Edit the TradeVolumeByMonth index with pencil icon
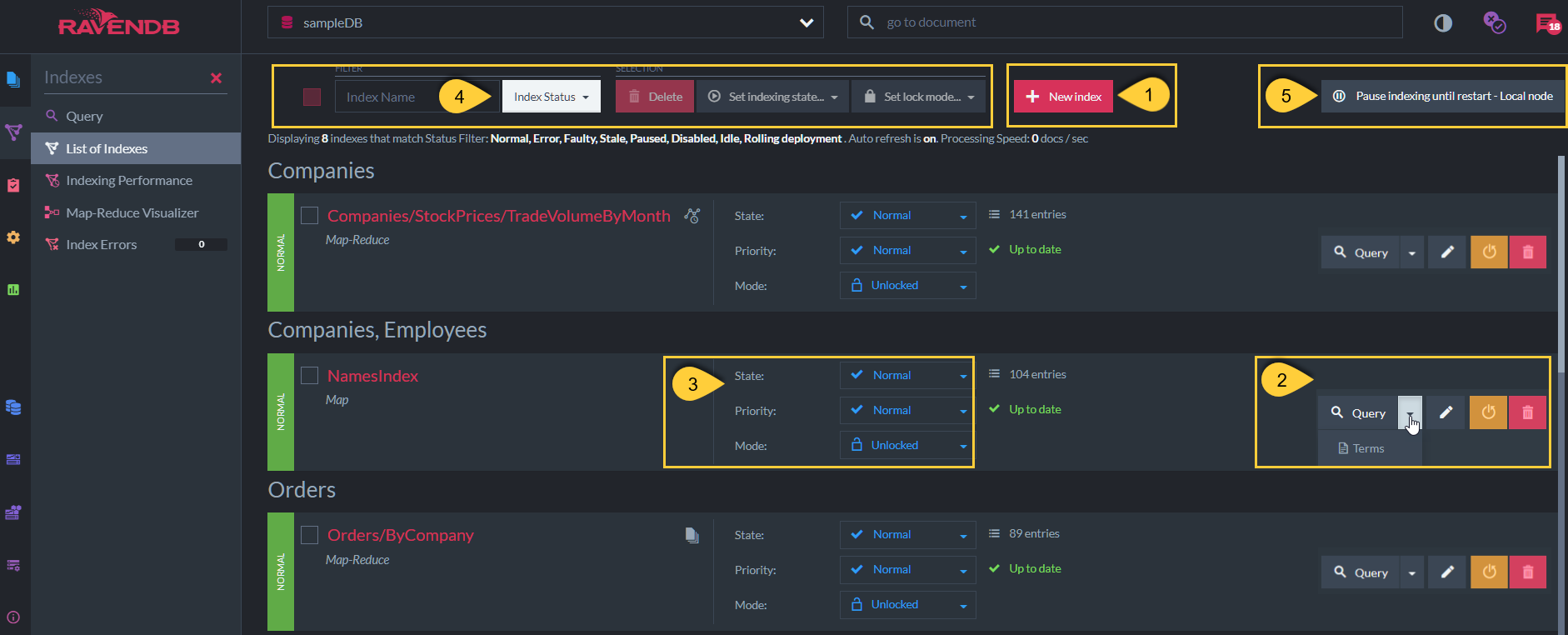 [x=1447, y=252]
